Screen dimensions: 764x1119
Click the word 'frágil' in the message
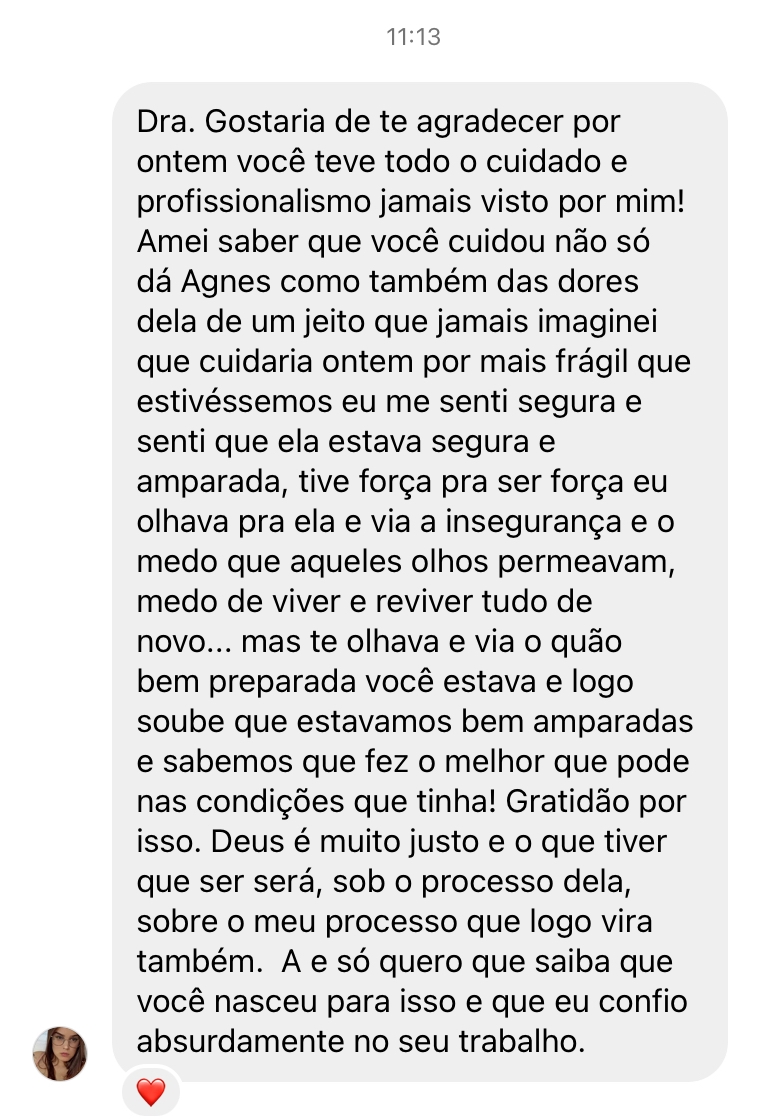coord(591,363)
